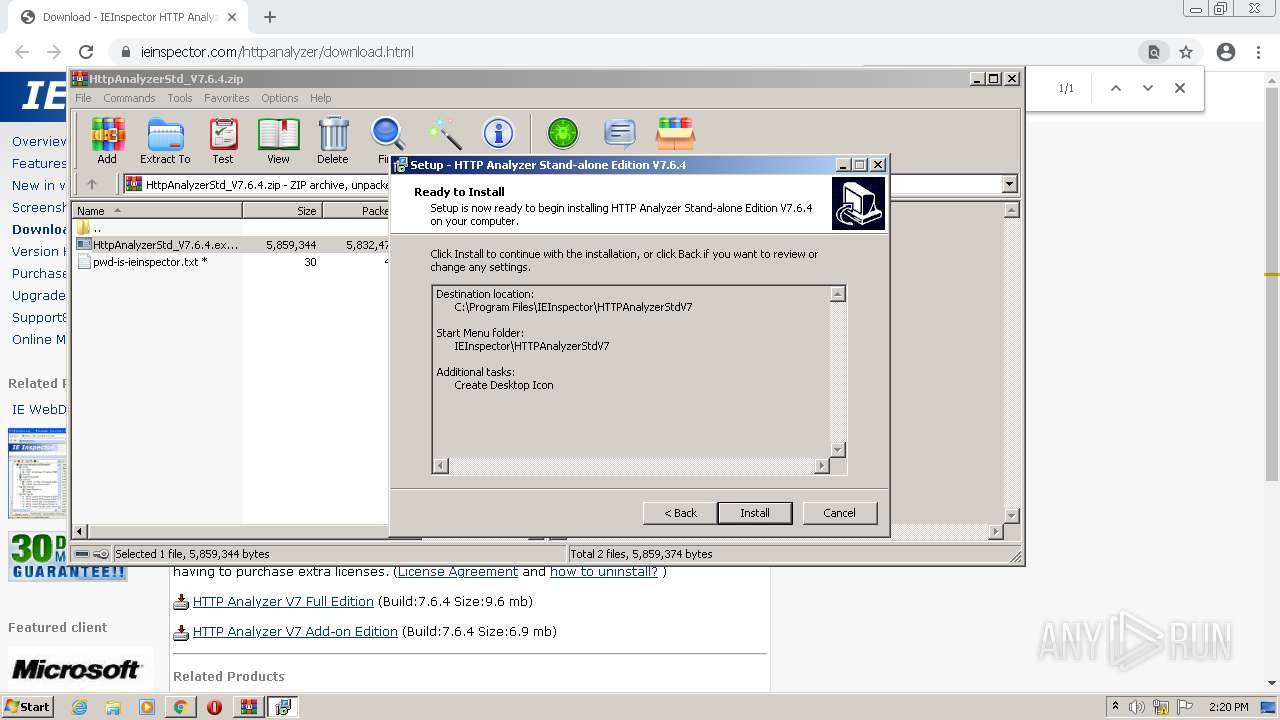This screenshot has width=1280, height=720.
Task: Click the View file icon in WinRAR
Action: click(x=278, y=140)
